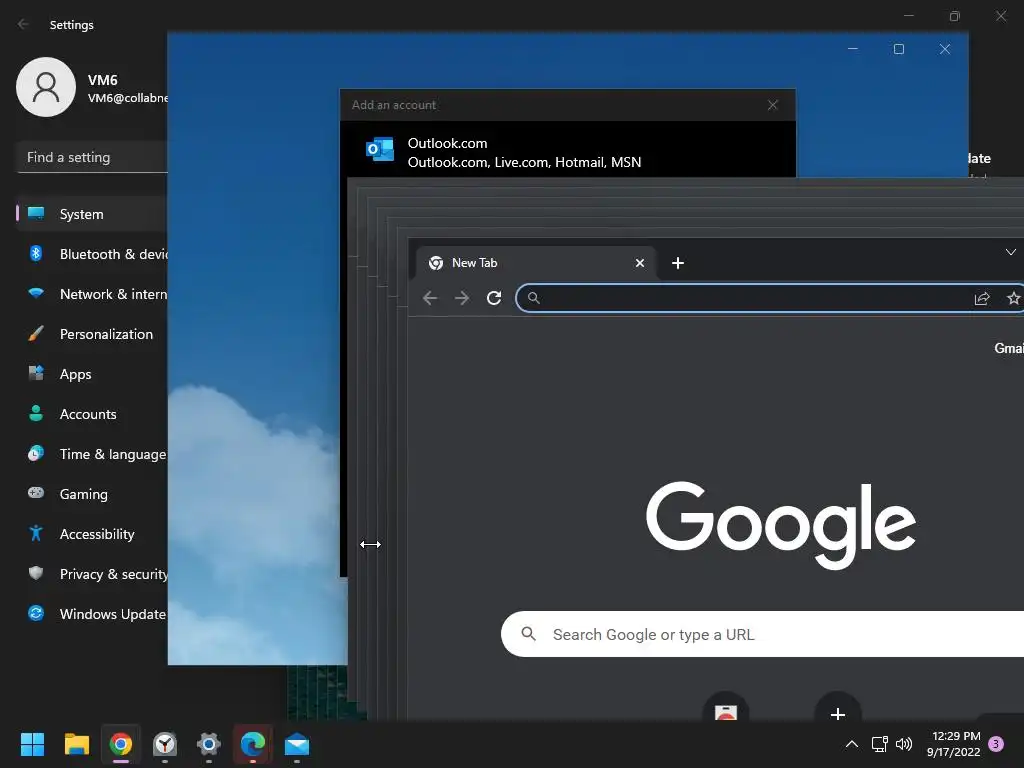The height and width of the screenshot is (768, 1024).
Task: Click the magnifier icon in Google search box
Action: pyautogui.click(x=528, y=633)
